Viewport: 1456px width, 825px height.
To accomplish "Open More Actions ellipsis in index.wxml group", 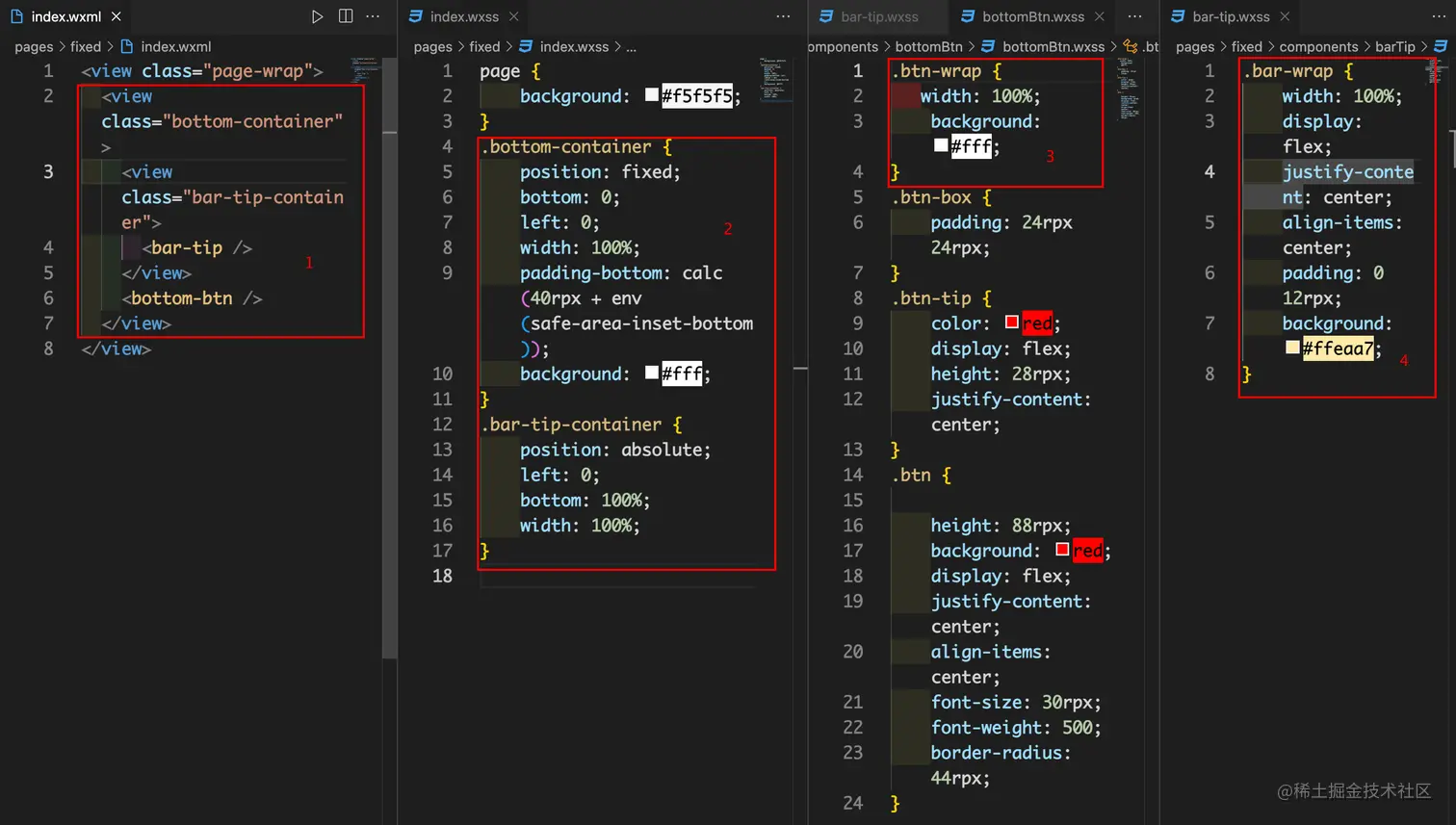I will (x=373, y=16).
